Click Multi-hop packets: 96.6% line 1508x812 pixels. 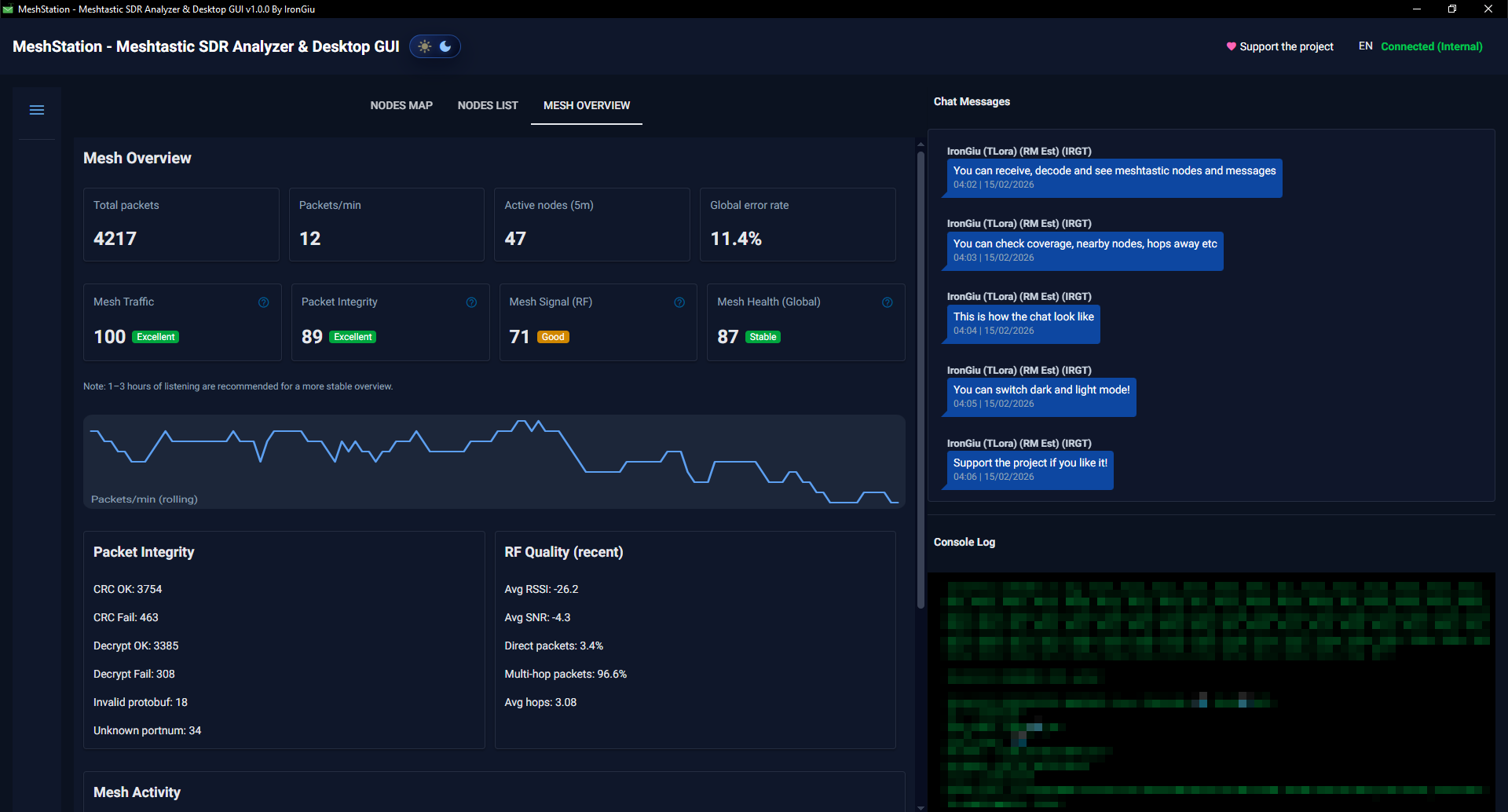565,674
